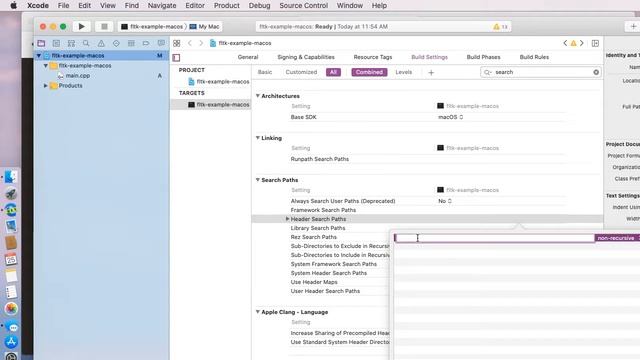The image size is (640, 360).
Task: Open the Library with the plus button
Action: (x=633, y=27)
